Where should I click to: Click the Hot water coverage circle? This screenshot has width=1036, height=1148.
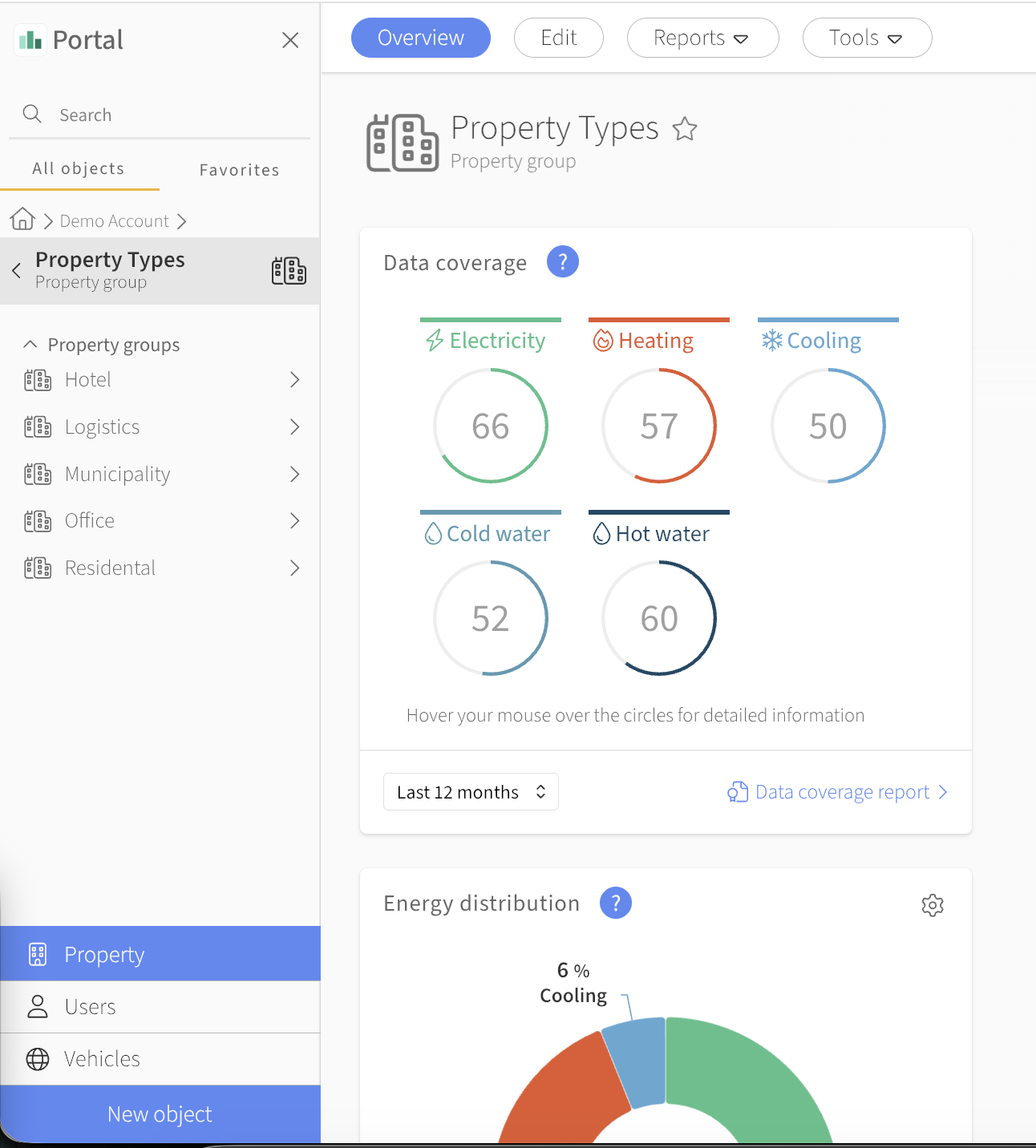(x=659, y=618)
